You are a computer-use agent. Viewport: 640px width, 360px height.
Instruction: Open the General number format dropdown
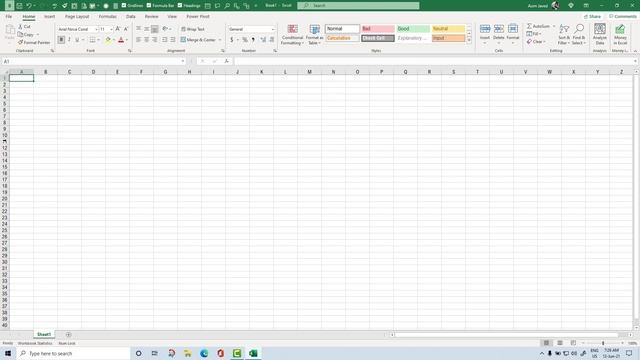[273, 29]
